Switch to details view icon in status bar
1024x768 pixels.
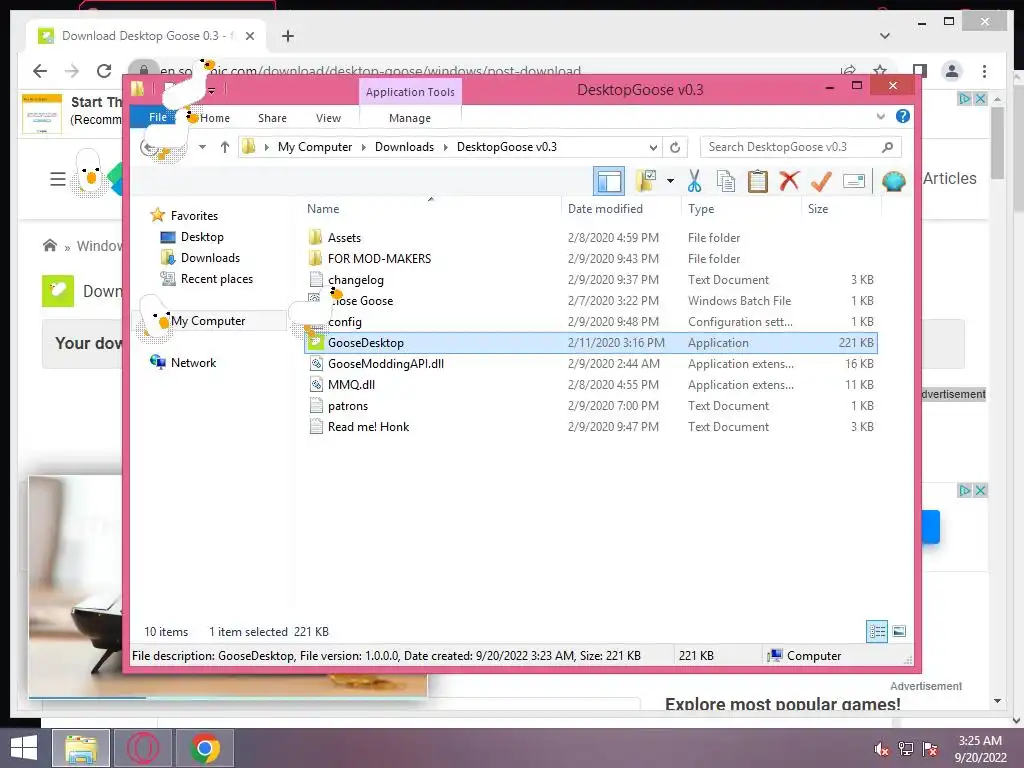pos(877,631)
